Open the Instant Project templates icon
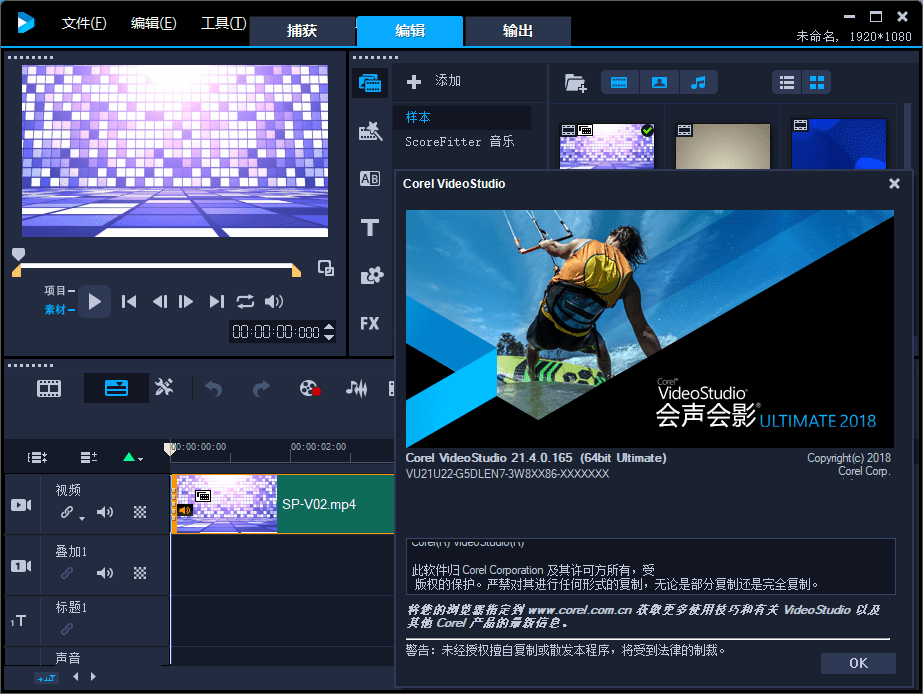Viewport: 923px width, 694px height. pyautogui.click(x=370, y=131)
